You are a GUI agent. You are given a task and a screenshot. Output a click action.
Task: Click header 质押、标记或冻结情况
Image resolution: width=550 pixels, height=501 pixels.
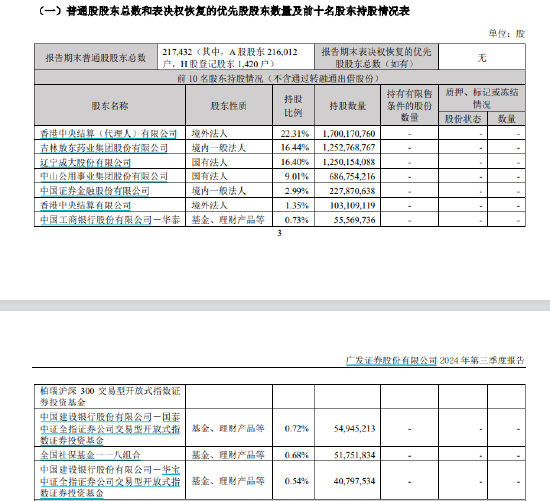coord(482,98)
